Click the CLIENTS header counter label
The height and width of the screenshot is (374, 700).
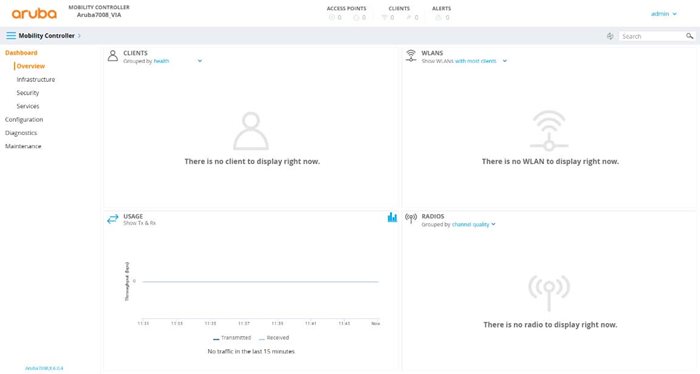(x=399, y=8)
